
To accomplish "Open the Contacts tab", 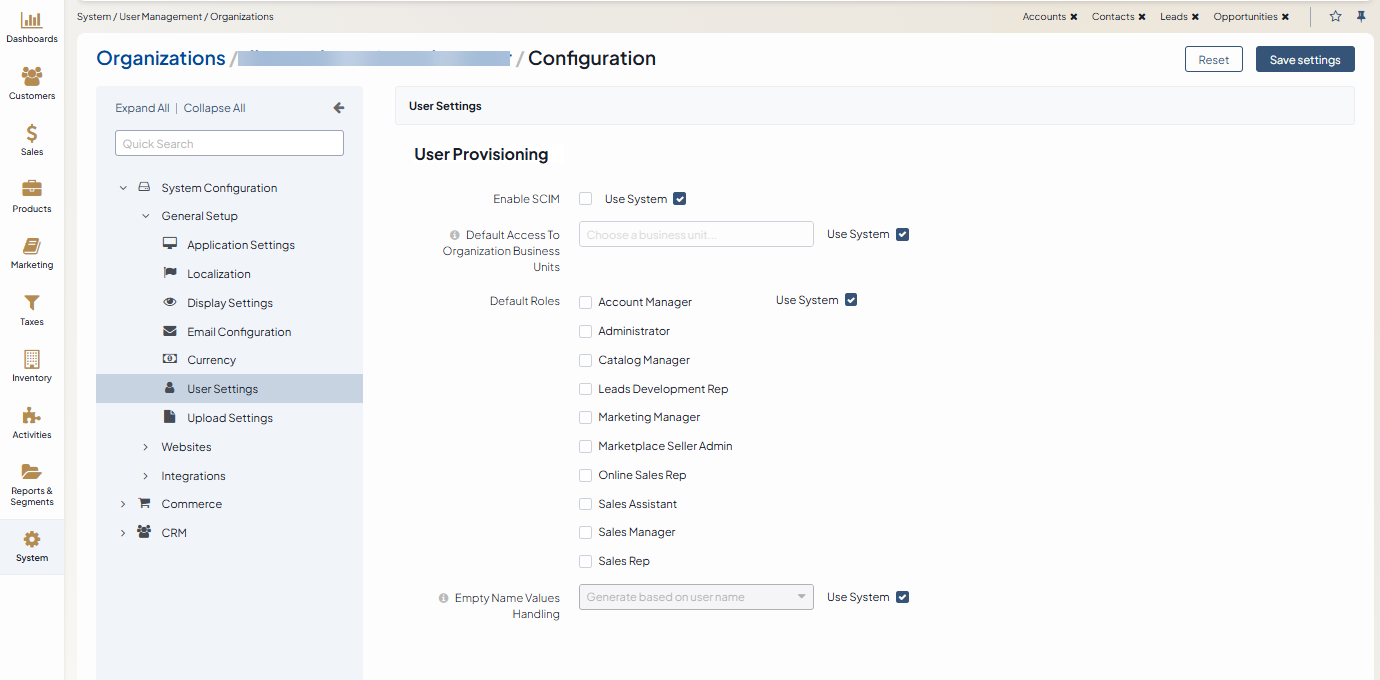I will coord(1111,16).
